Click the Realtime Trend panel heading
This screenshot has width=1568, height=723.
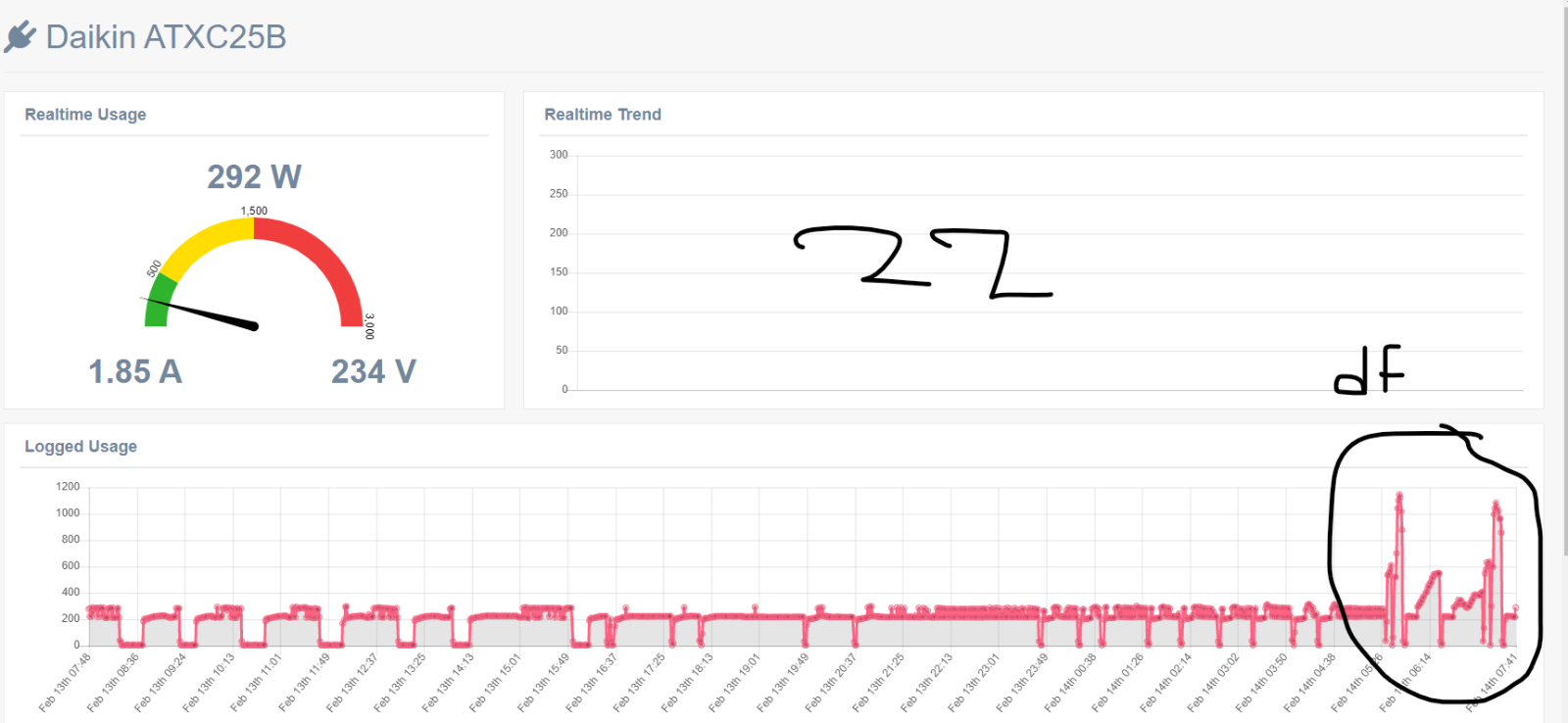tap(603, 115)
